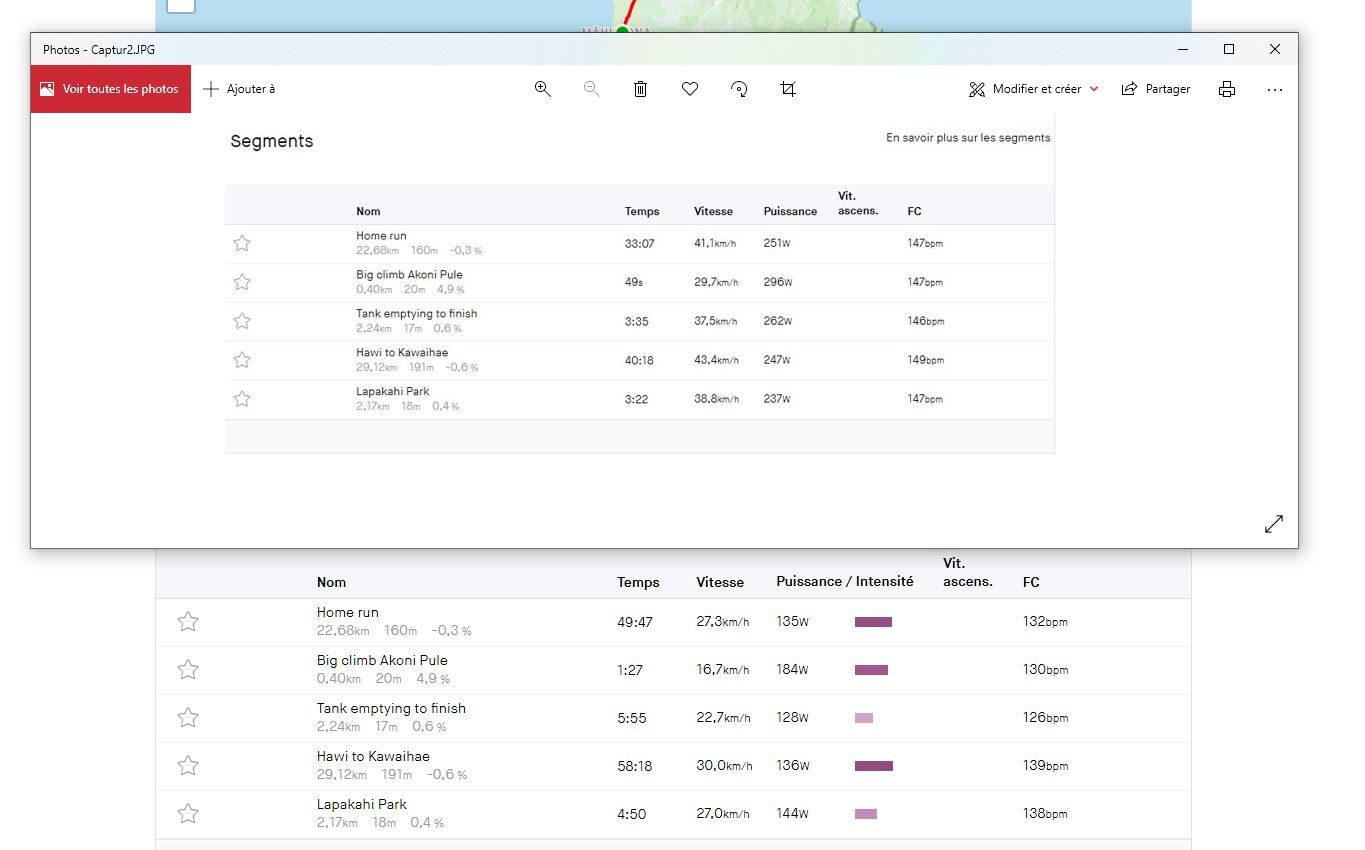
Task: Star the Home run segment at 49:47
Action: click(x=188, y=622)
